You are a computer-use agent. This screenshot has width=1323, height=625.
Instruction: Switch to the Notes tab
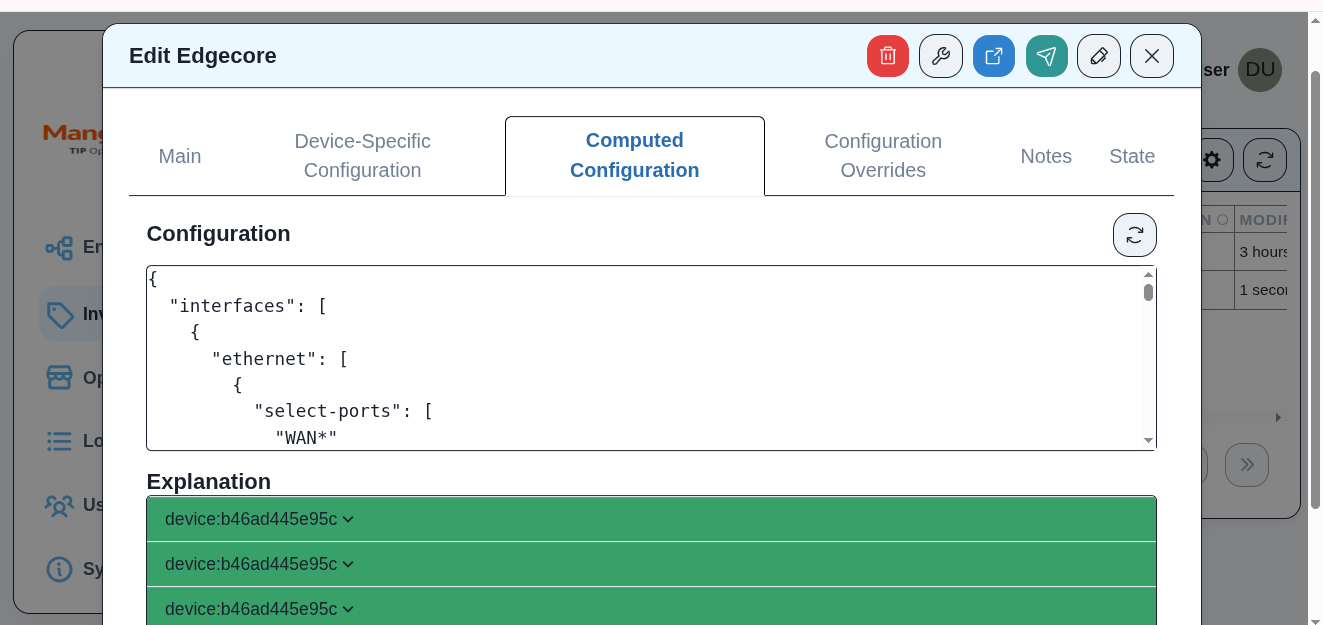tap(1046, 156)
